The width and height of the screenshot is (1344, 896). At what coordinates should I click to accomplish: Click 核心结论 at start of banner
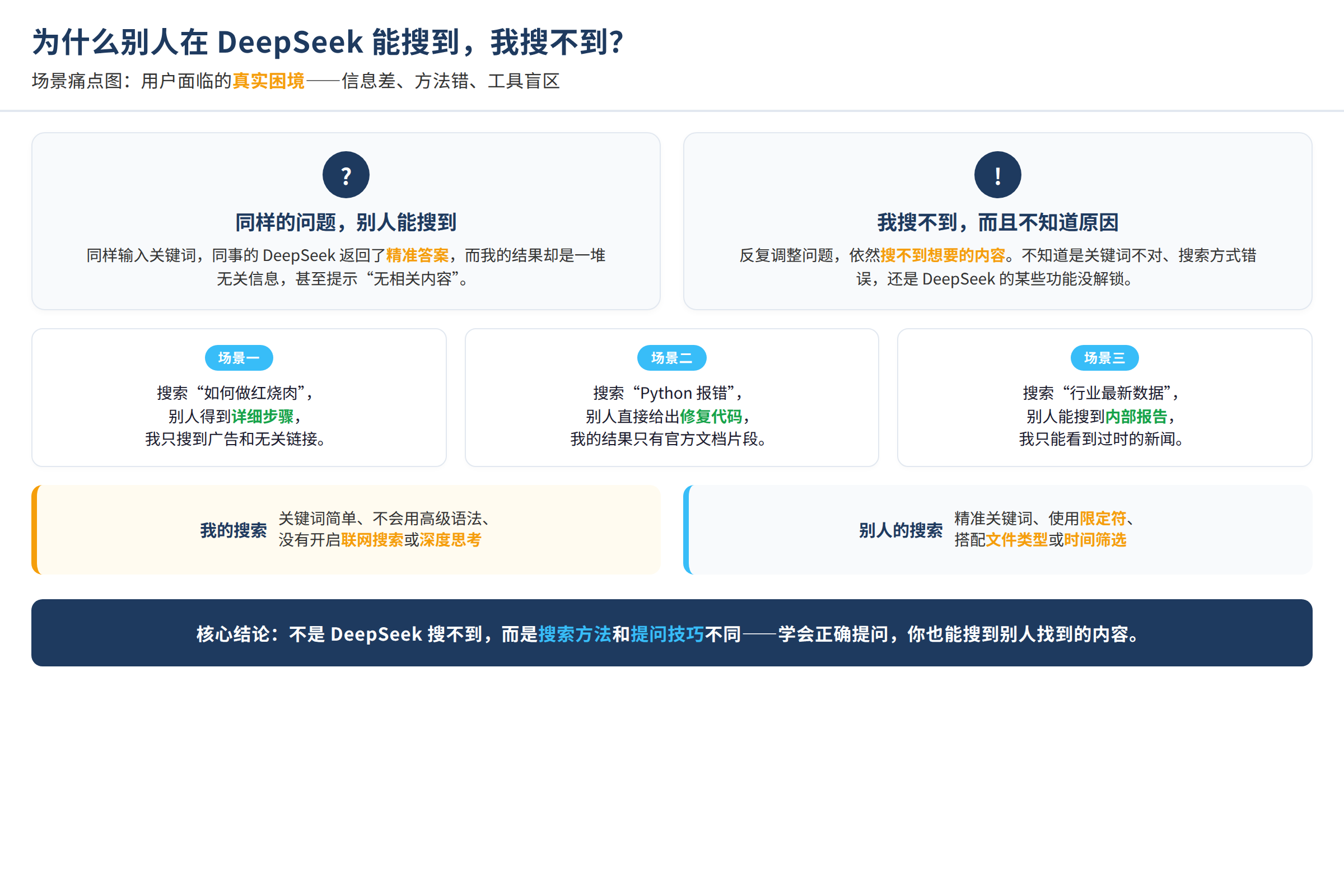click(x=233, y=634)
